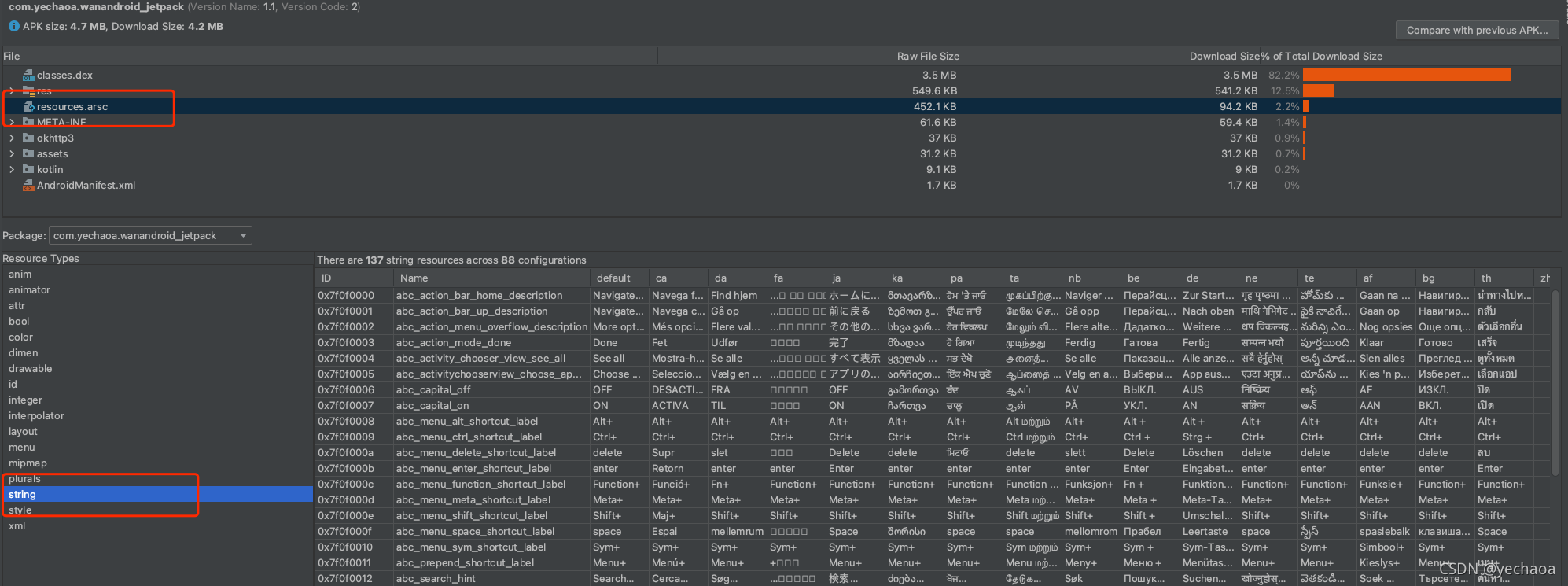
Task: Click the kotlin folder icon
Action: coord(28,170)
